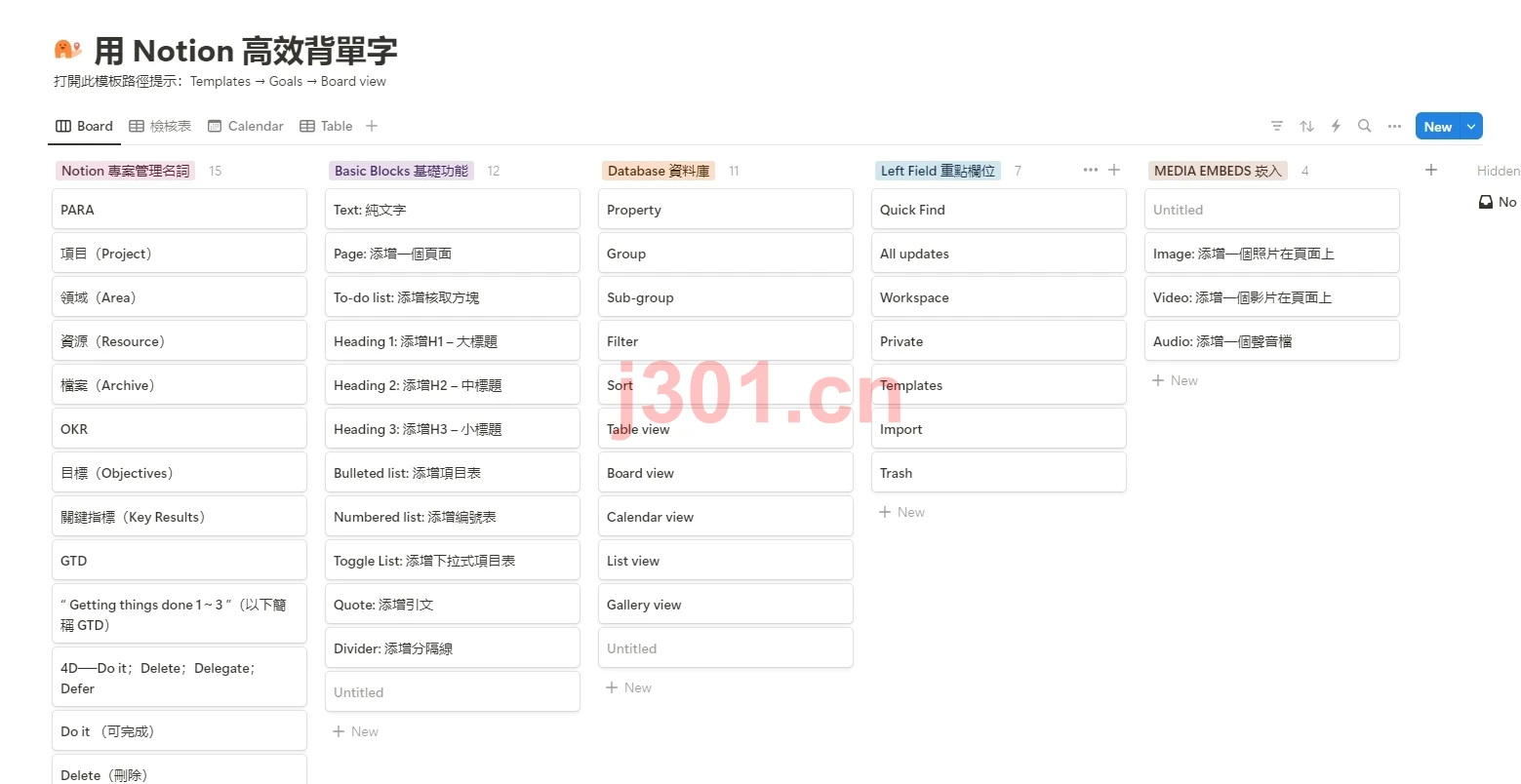
Task: Open the Bulleted list card
Action: pos(453,473)
